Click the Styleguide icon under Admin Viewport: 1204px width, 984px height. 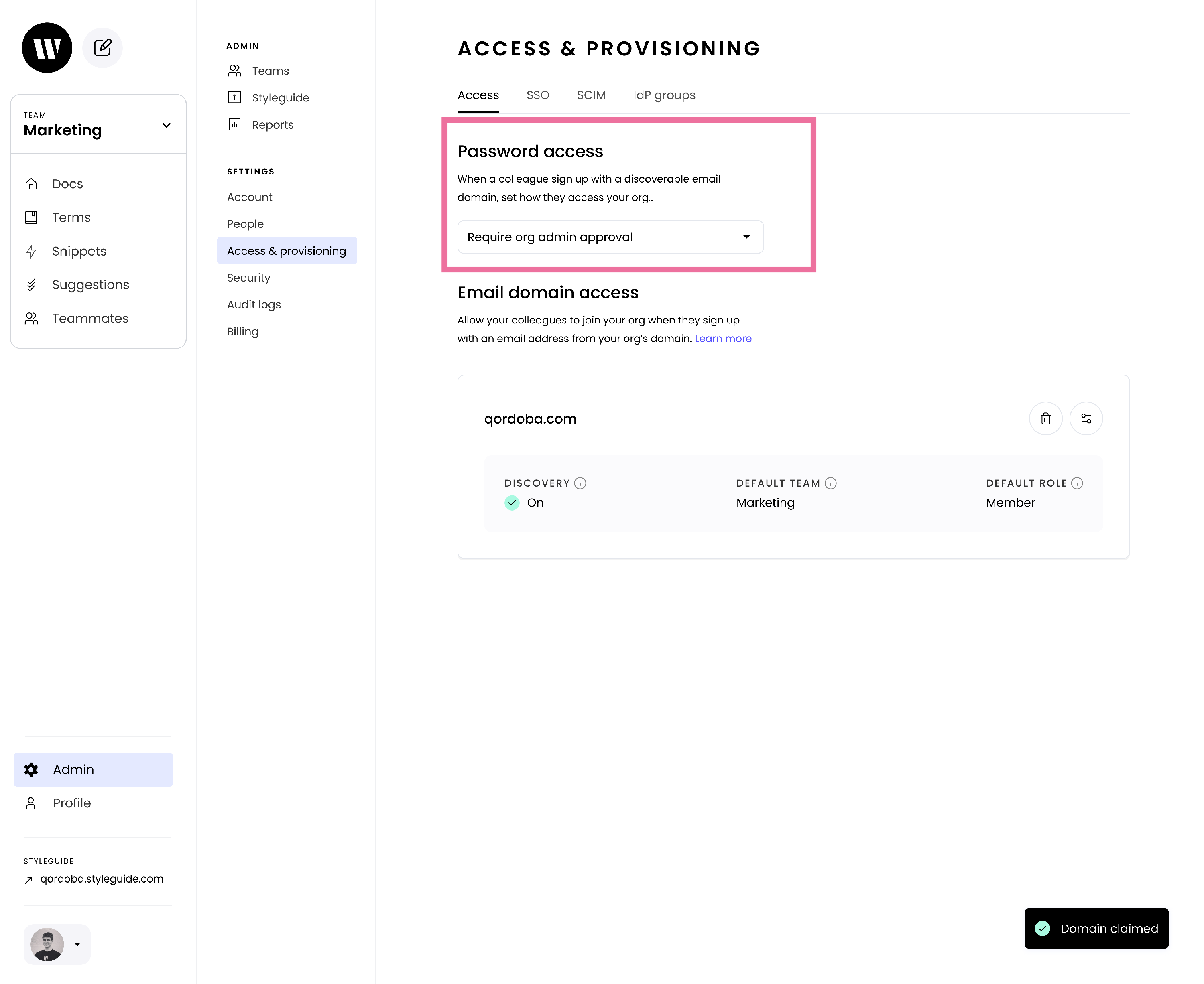(234, 97)
